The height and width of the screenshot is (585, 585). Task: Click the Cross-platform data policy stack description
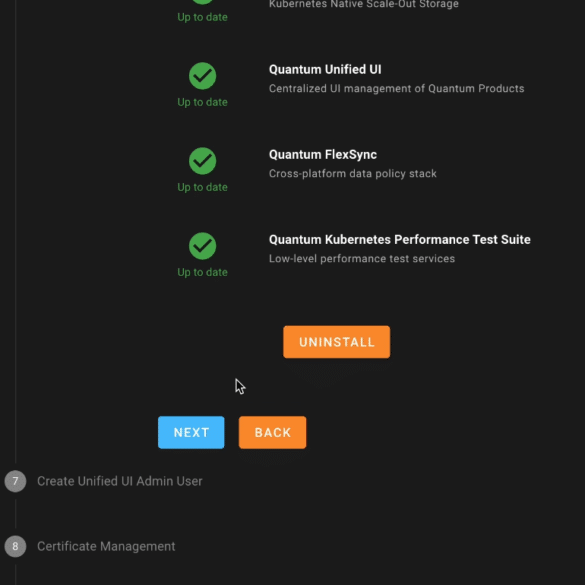tap(353, 173)
